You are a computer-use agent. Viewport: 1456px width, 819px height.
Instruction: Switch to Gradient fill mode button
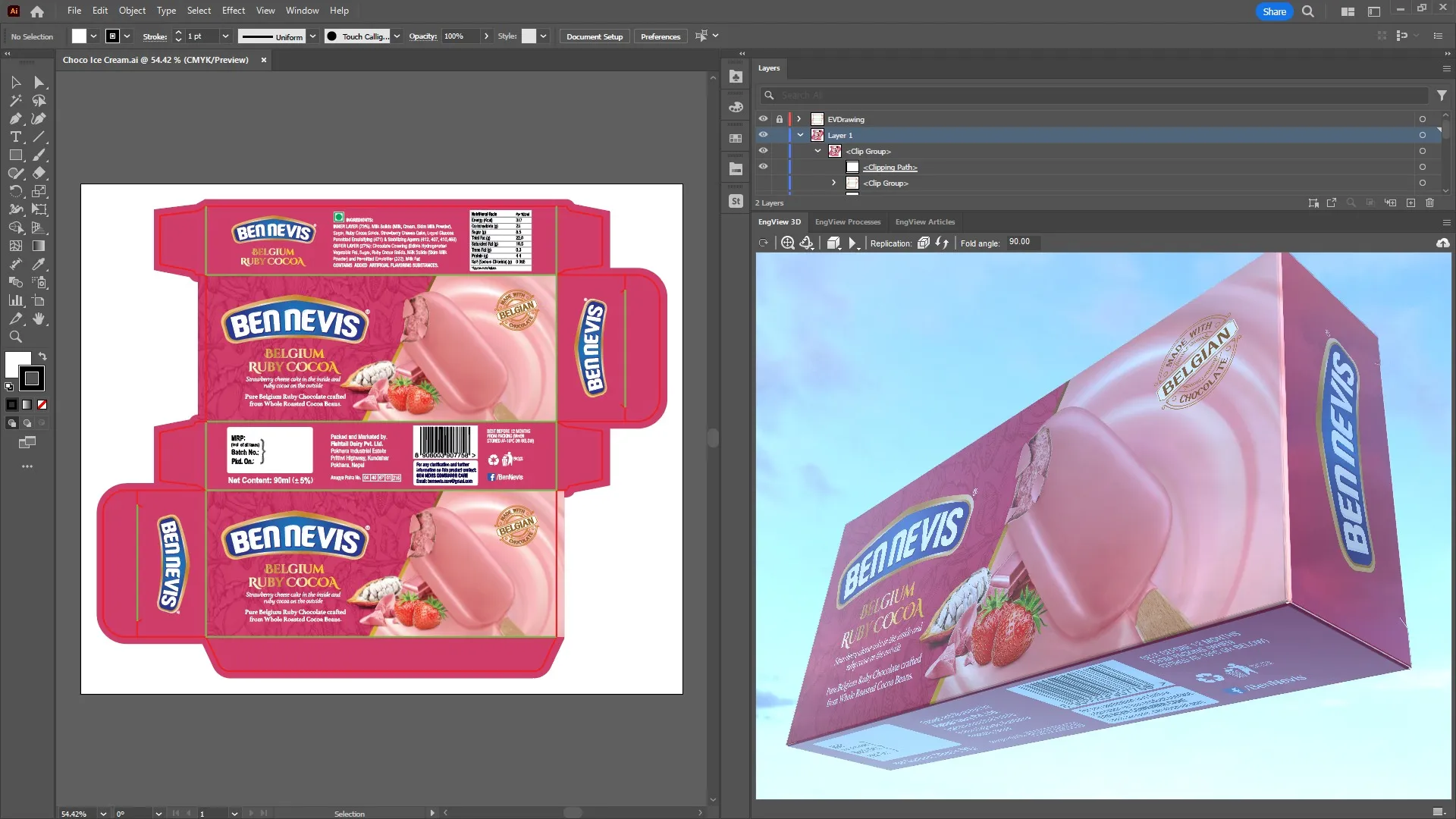27,405
